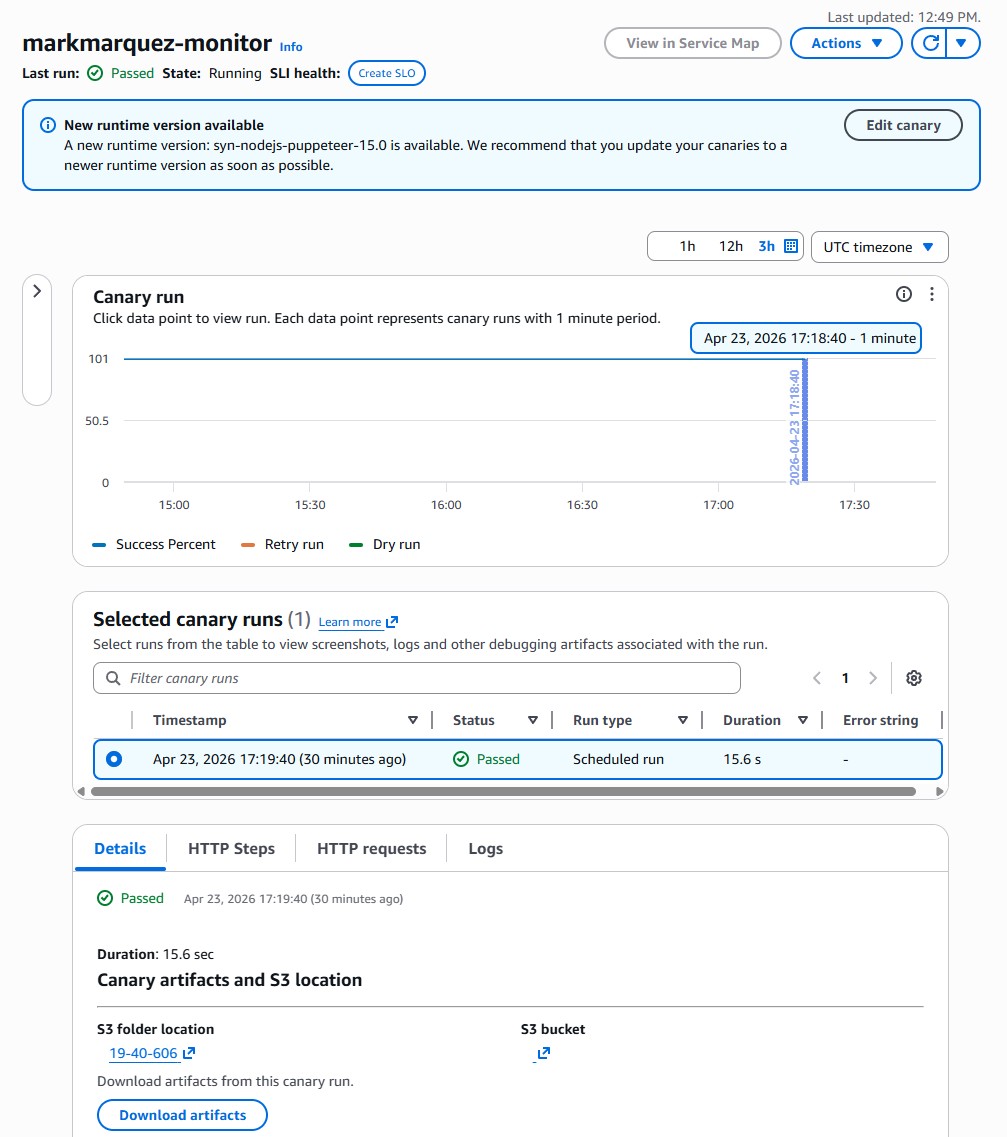Open the Canary run vertical ellipsis menu

click(931, 294)
